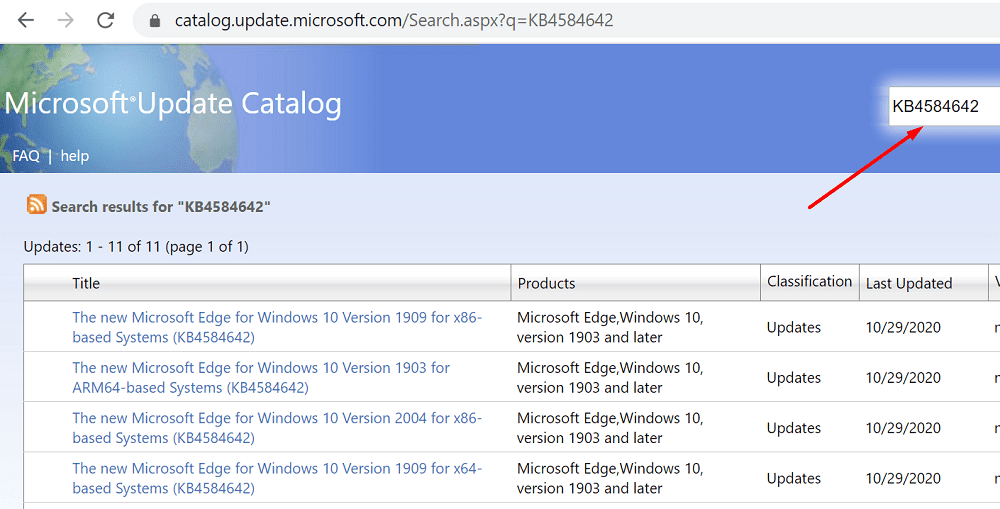This screenshot has height=509, width=1000.
Task: Open the help link
Action: [x=75, y=156]
